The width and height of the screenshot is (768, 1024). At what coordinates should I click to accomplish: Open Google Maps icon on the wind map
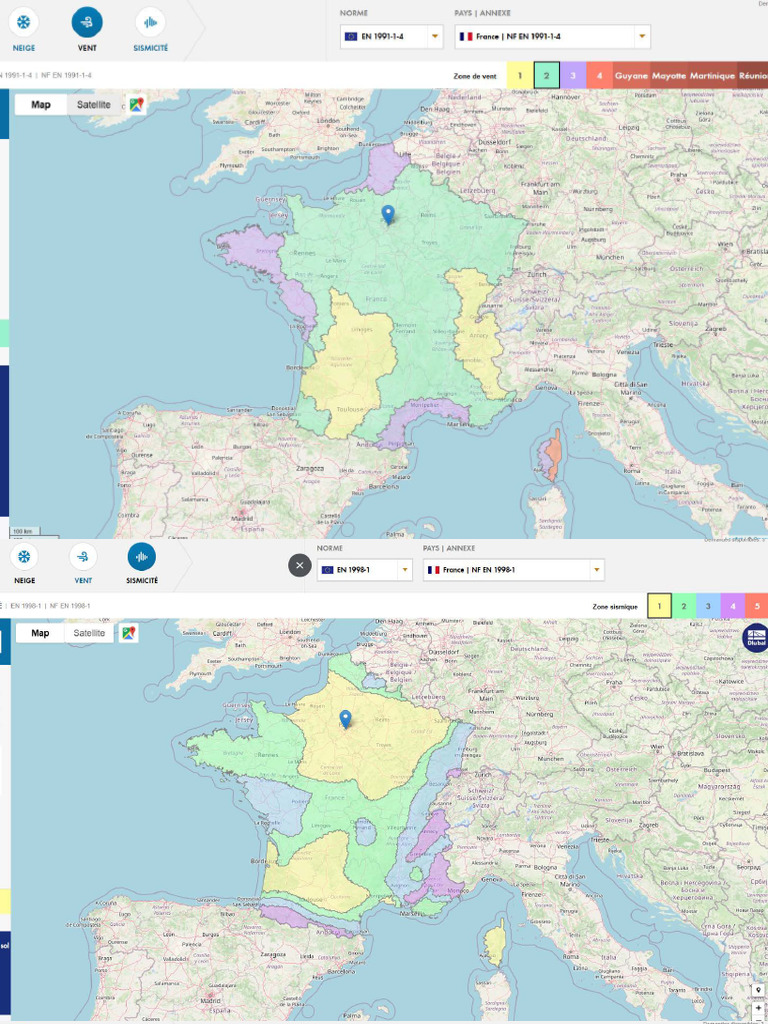tap(136, 104)
